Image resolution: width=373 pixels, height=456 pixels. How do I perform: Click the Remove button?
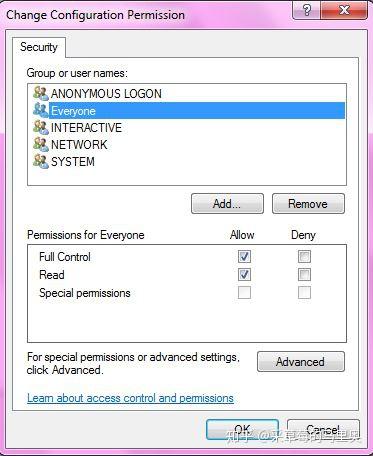[x=308, y=203]
